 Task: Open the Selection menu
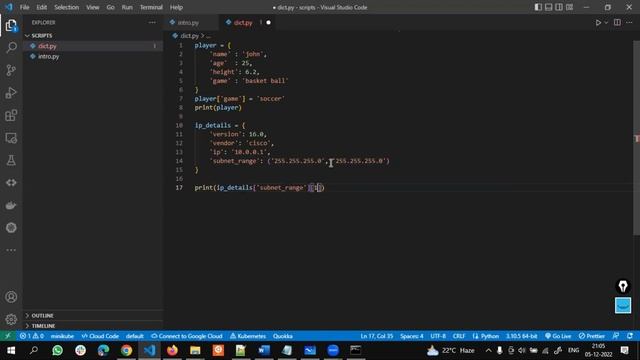(x=67, y=7)
